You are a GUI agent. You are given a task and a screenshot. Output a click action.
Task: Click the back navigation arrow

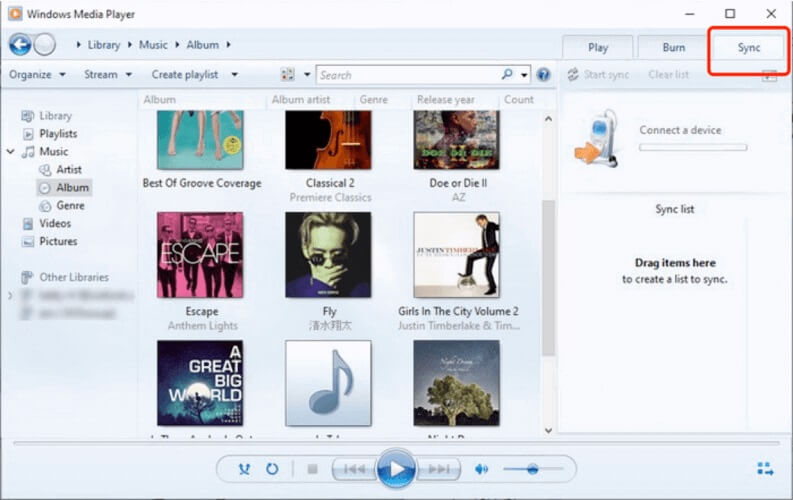pyautogui.click(x=20, y=44)
